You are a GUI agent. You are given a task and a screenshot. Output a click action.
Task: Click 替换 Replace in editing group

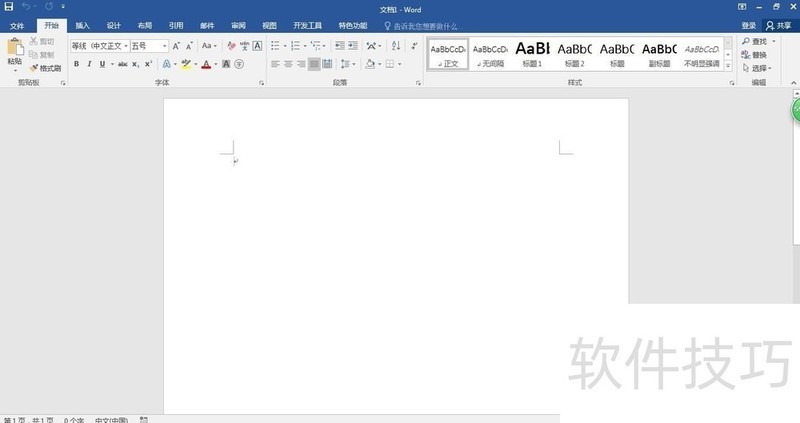[754, 55]
